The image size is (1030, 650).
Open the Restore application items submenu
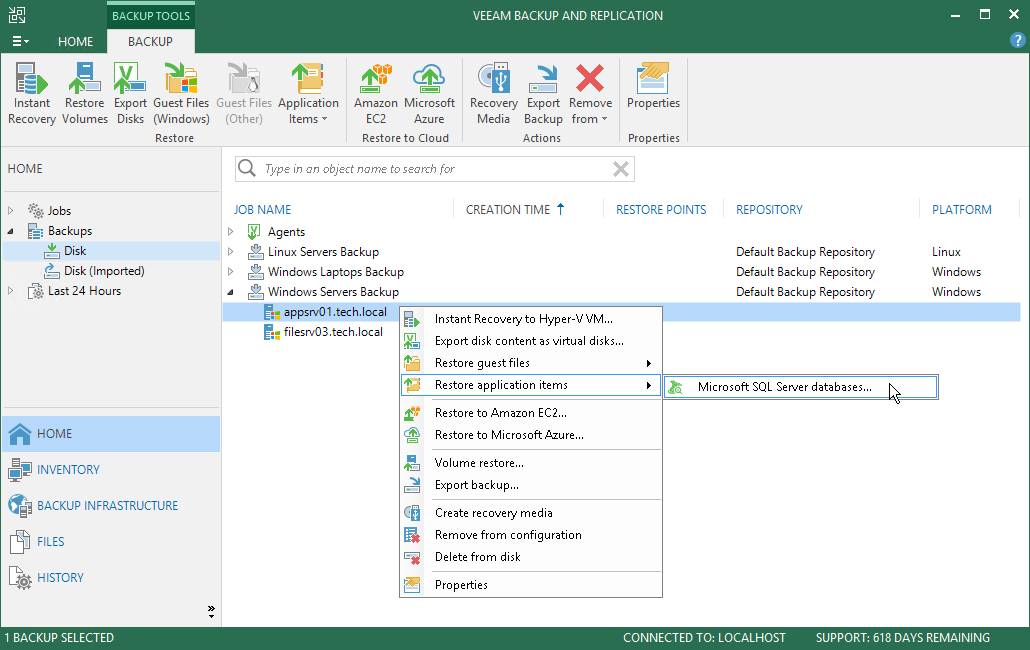(530, 385)
